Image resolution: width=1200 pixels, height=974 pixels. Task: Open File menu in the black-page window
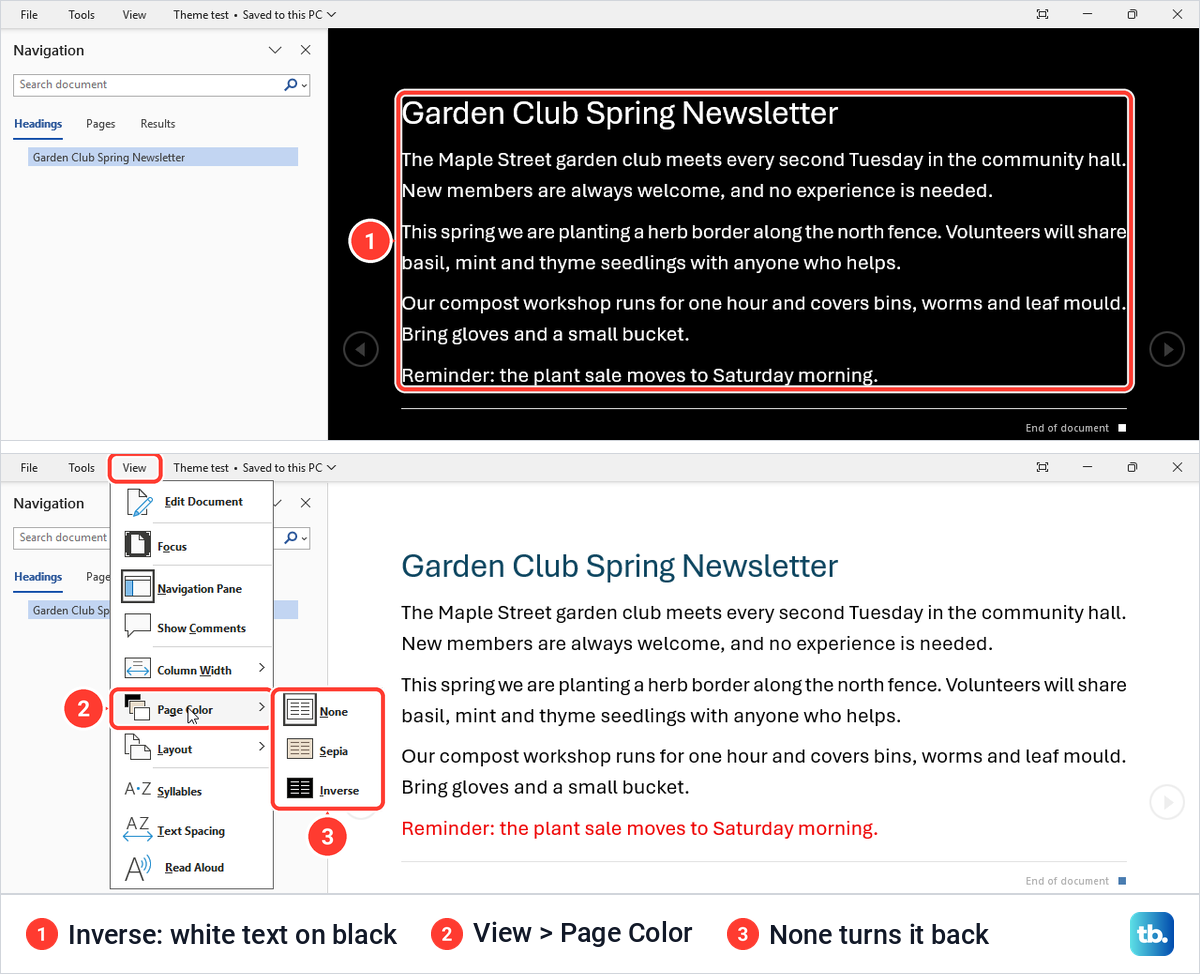click(x=29, y=15)
